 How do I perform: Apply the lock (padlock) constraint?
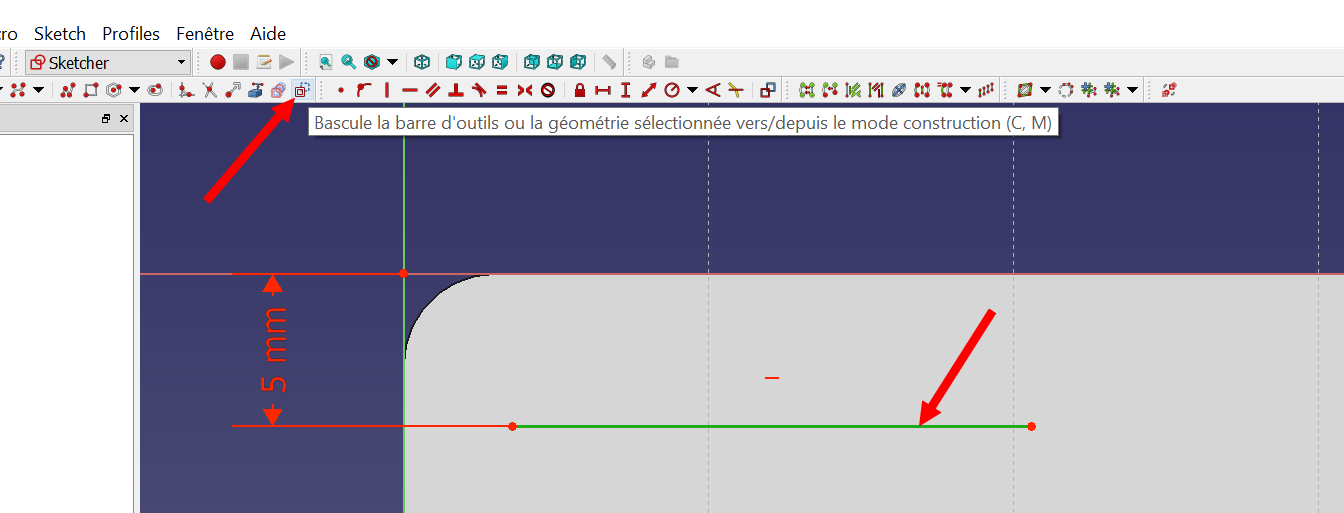(x=580, y=90)
